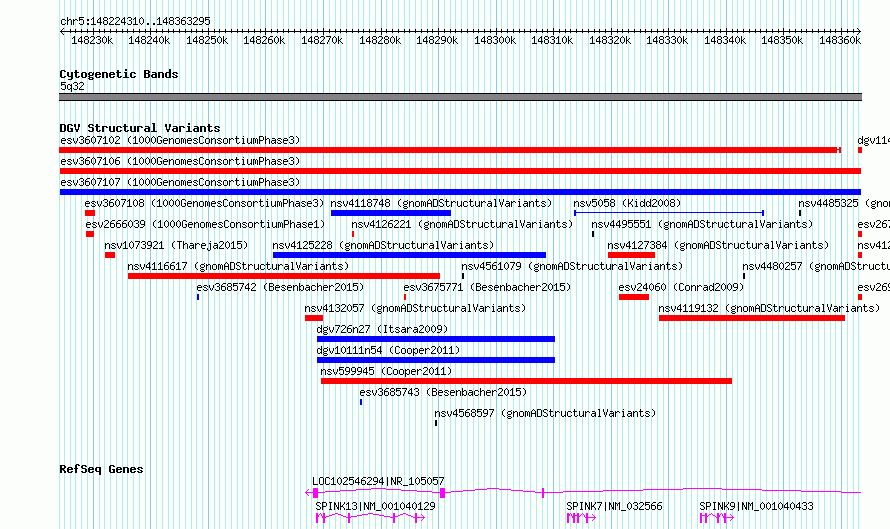Click esv2666039 1000Genomes Phase1 label
The width and height of the screenshot is (890, 529).
[x=205, y=224]
